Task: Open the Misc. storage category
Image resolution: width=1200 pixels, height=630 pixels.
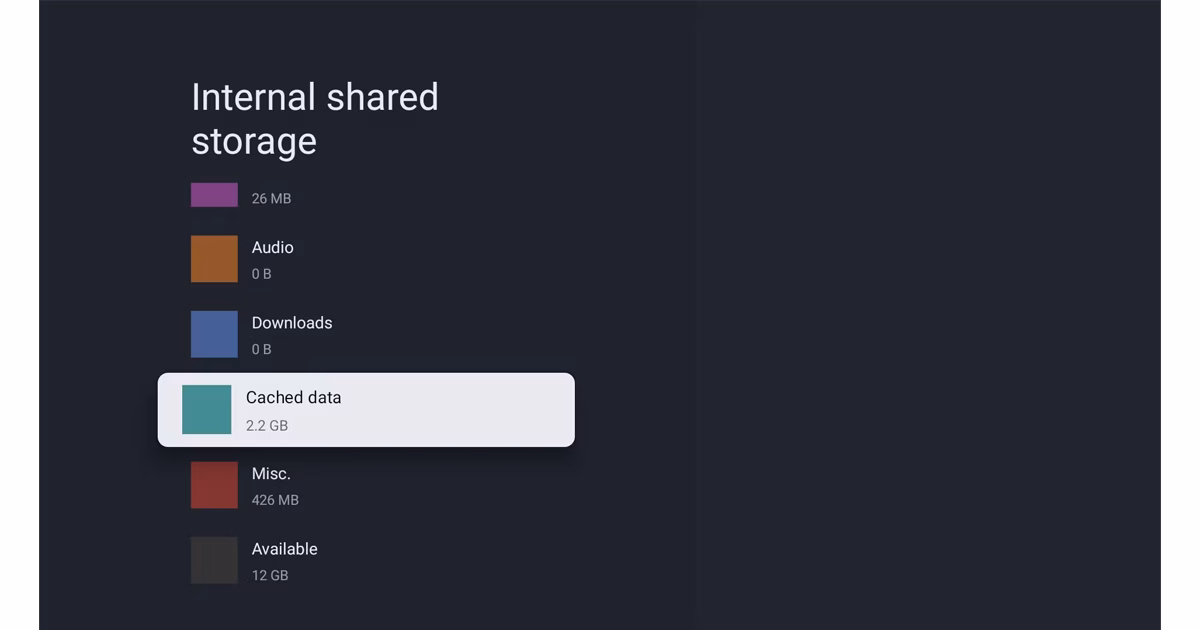Action: coord(271,473)
